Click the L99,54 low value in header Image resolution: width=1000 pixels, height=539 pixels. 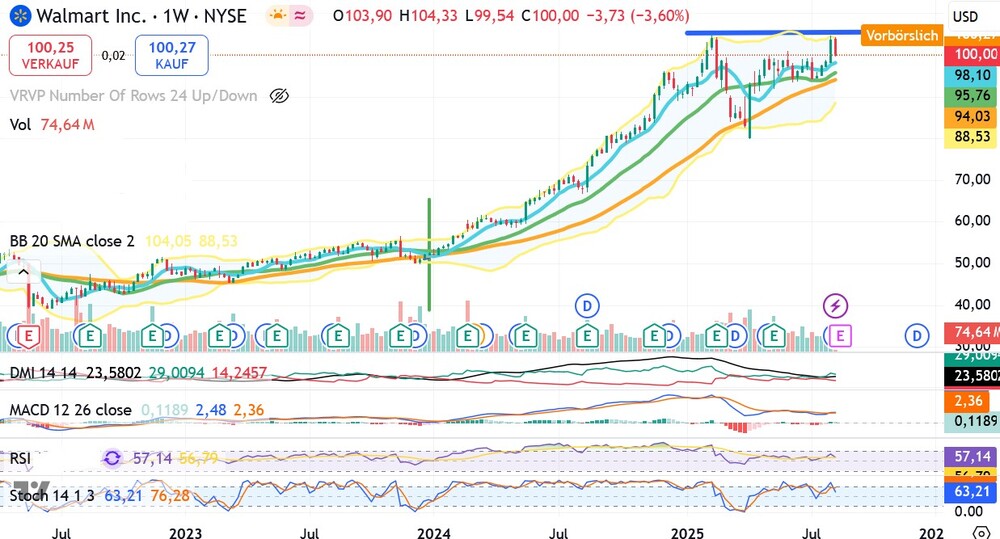pos(489,16)
